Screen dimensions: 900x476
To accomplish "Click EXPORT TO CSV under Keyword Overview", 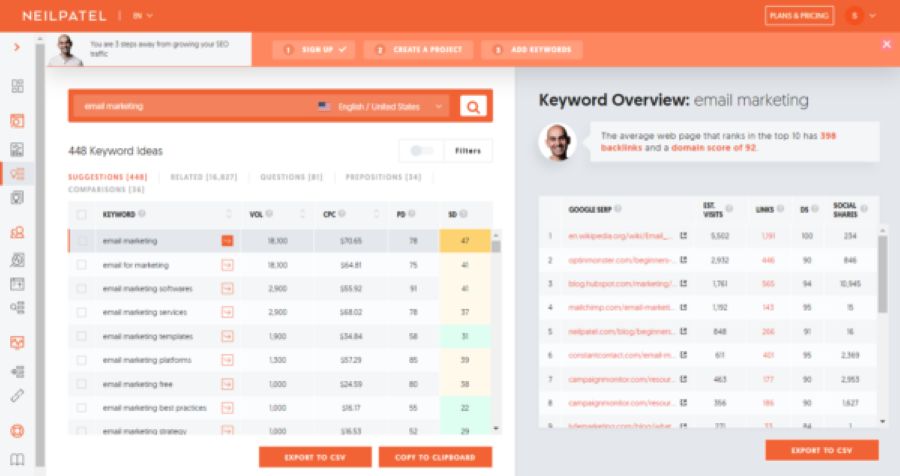I will [821, 450].
